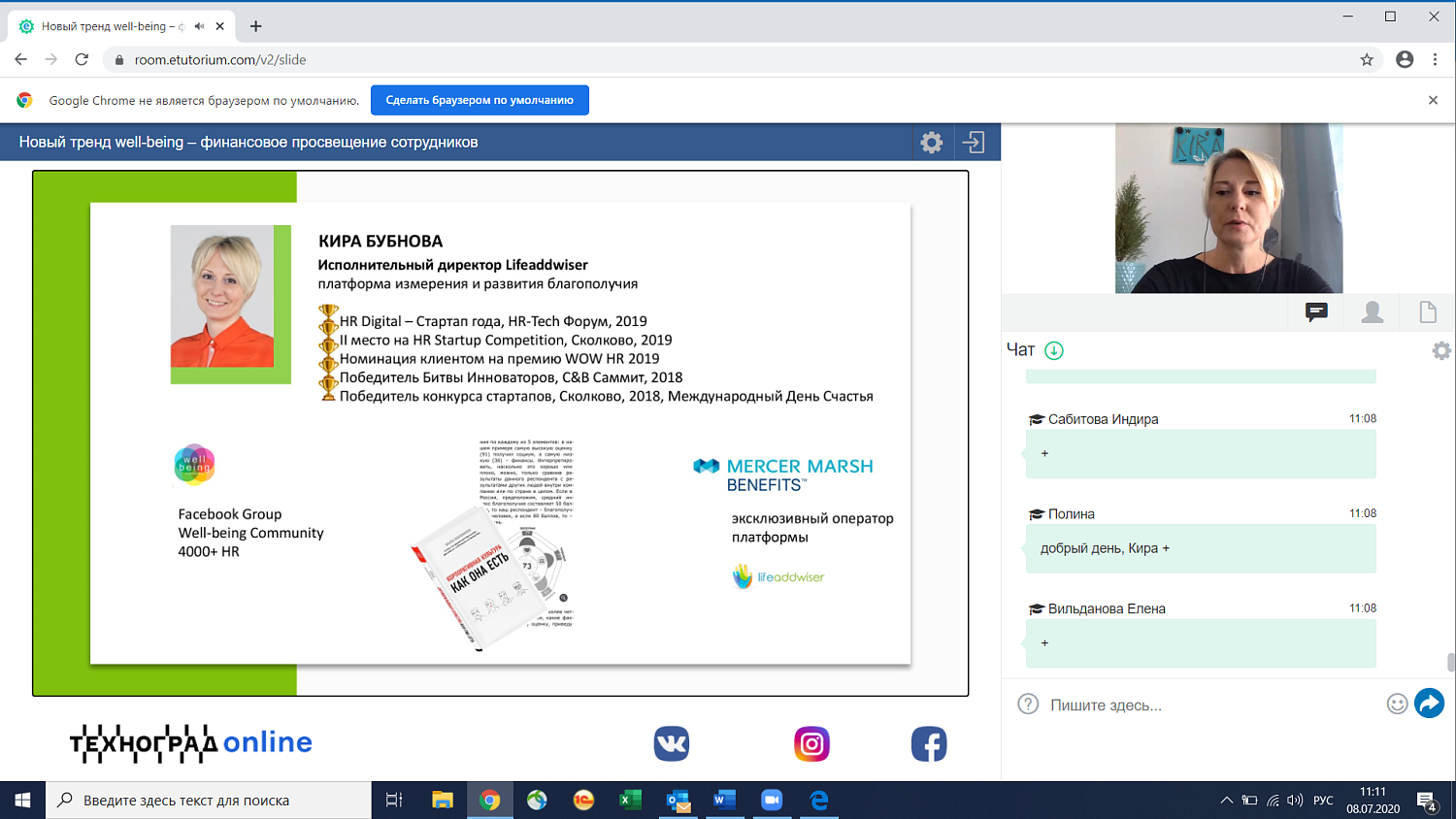Image resolution: width=1456 pixels, height=819 pixels.
Task: Open the emoji smiley picker
Action: tap(1397, 704)
